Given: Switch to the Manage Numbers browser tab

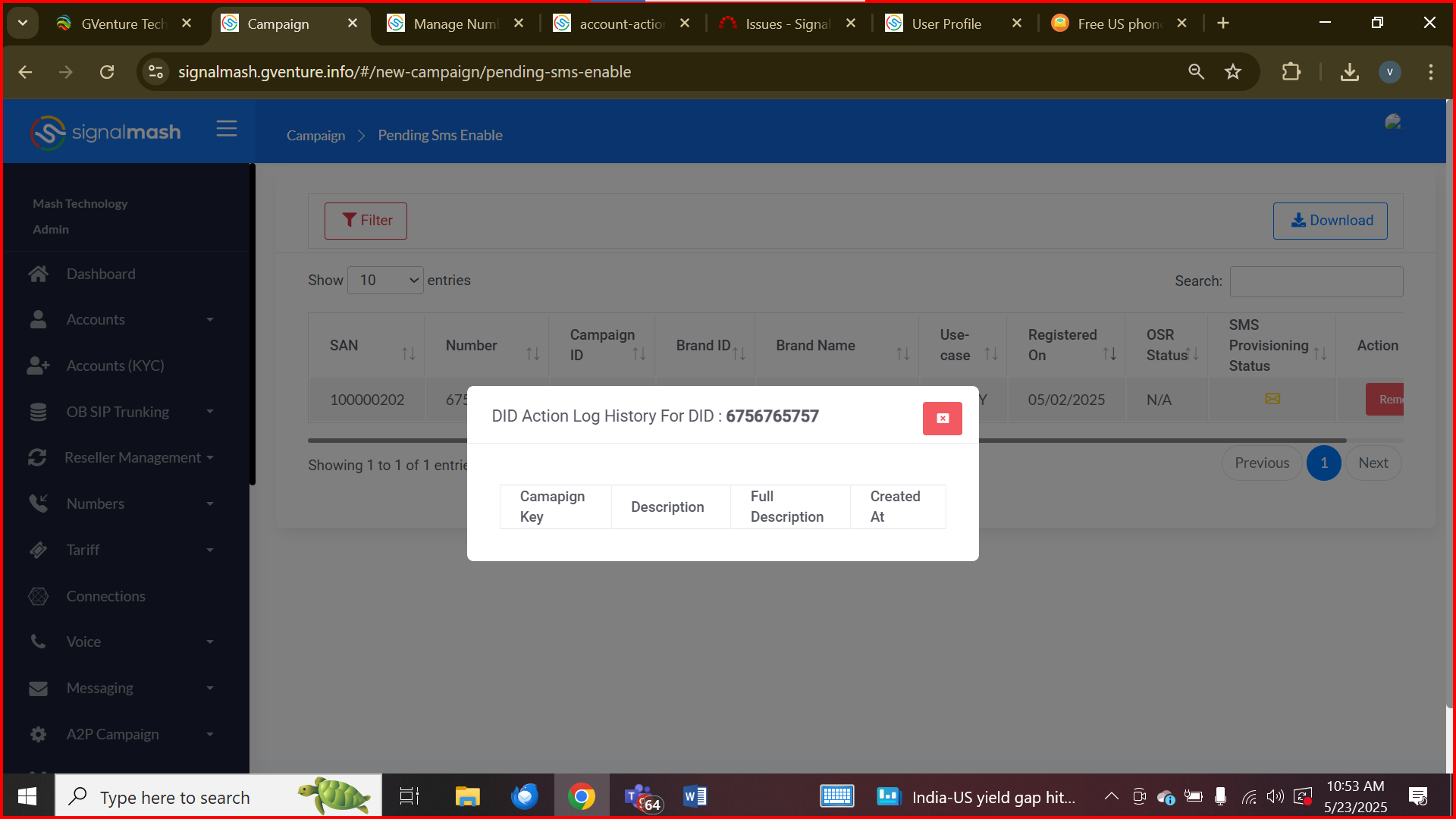Looking at the screenshot, I should (x=455, y=24).
